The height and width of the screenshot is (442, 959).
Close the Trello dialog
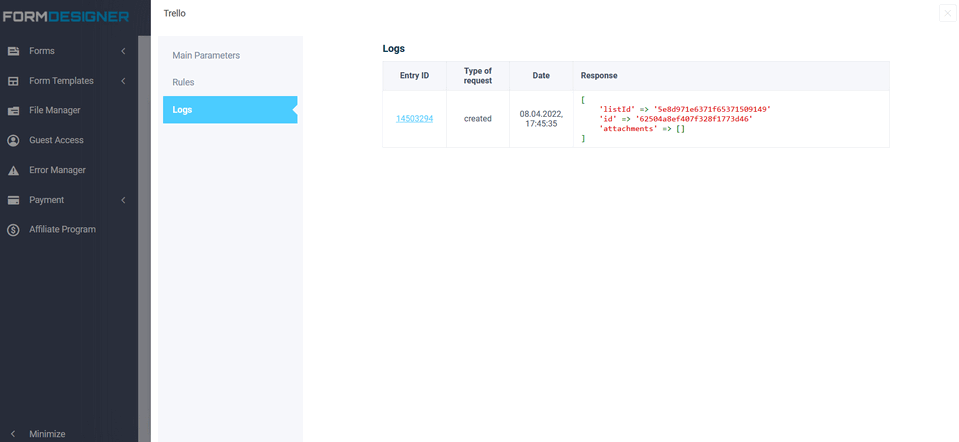point(947,13)
